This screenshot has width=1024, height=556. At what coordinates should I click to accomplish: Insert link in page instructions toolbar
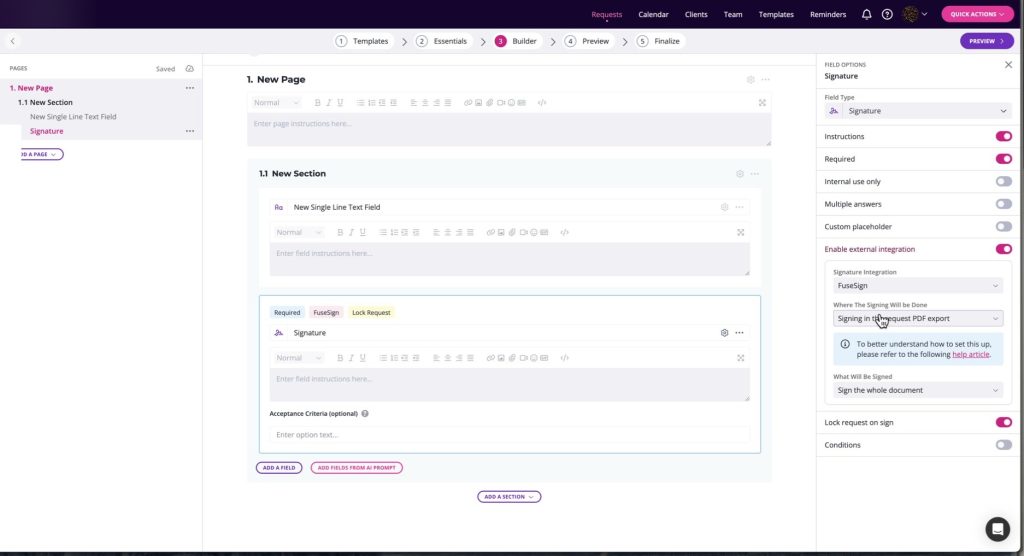[x=468, y=103]
